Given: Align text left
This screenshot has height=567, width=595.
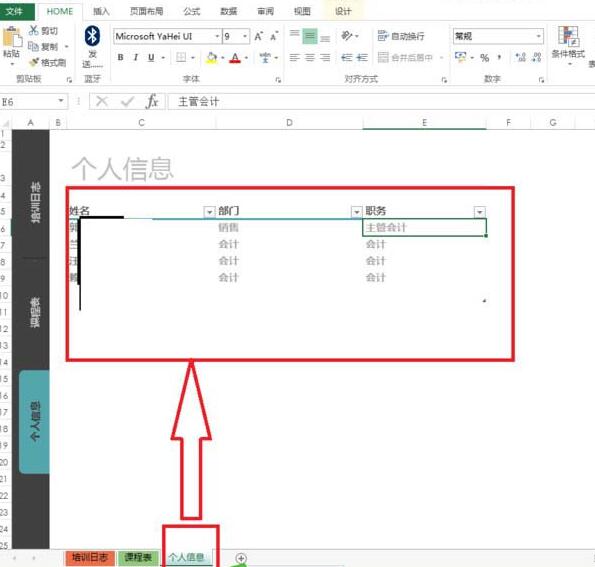Looking at the screenshot, I should (294, 57).
